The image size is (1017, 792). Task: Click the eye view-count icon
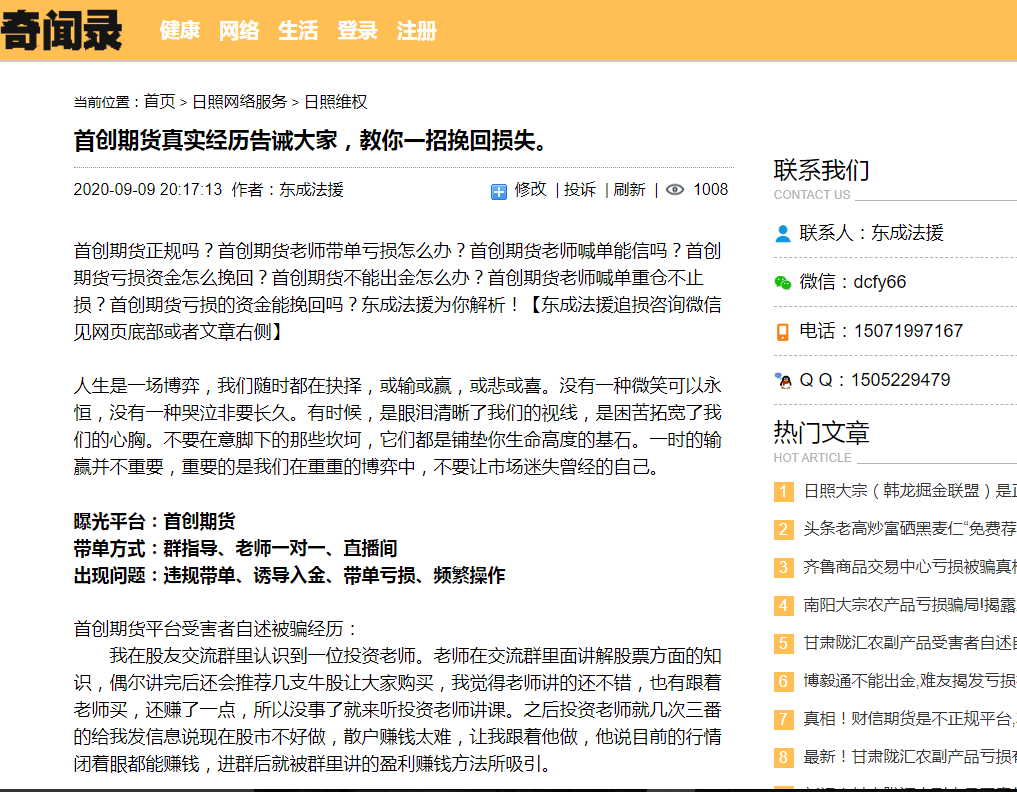[x=675, y=189]
